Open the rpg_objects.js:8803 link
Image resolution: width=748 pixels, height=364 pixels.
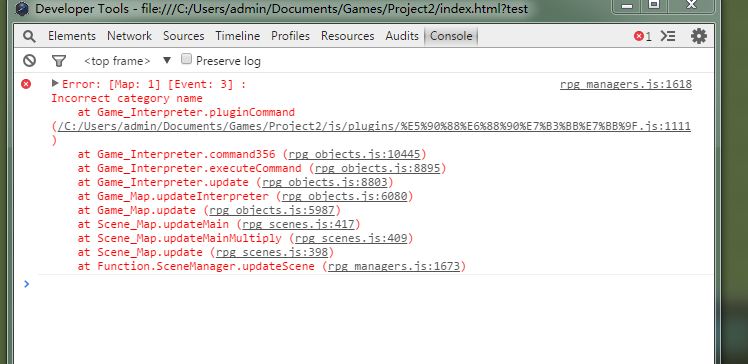click(x=324, y=182)
